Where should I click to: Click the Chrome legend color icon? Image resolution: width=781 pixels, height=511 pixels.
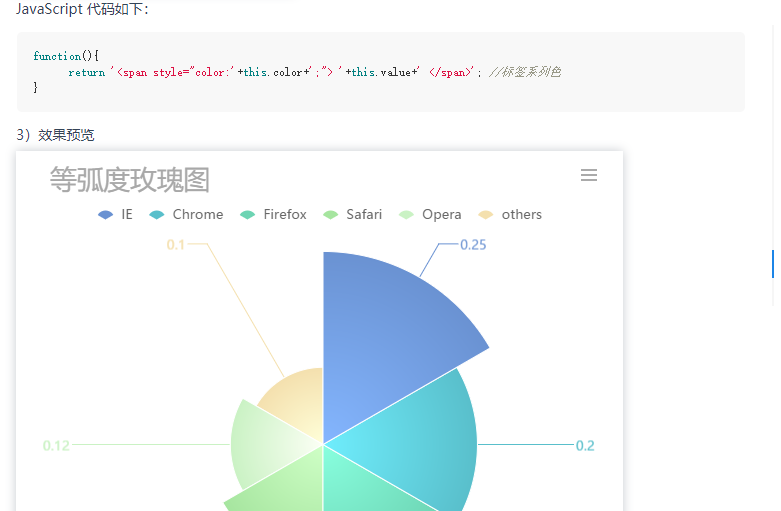pyautogui.click(x=157, y=215)
